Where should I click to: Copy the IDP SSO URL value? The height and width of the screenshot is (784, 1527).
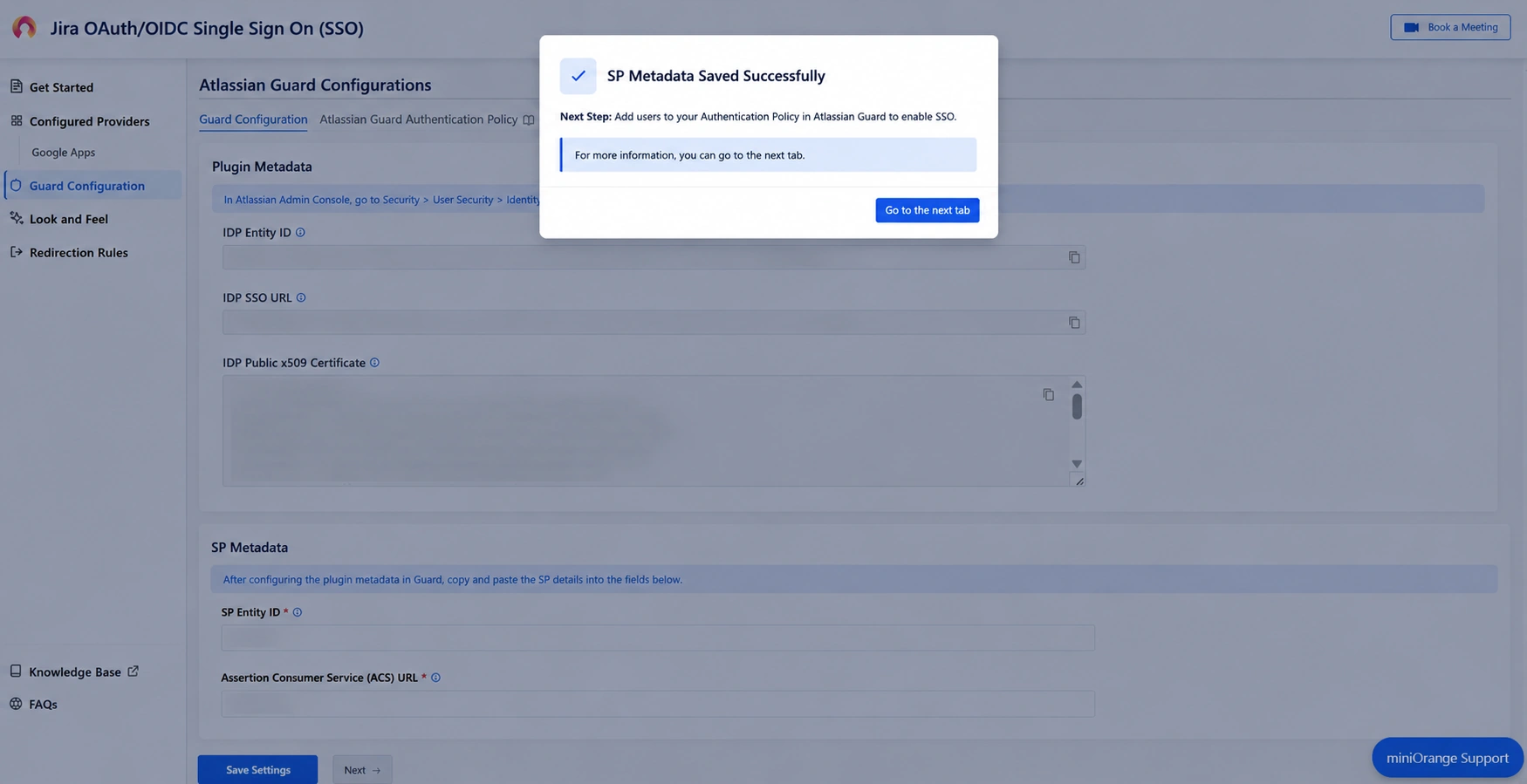click(x=1074, y=323)
